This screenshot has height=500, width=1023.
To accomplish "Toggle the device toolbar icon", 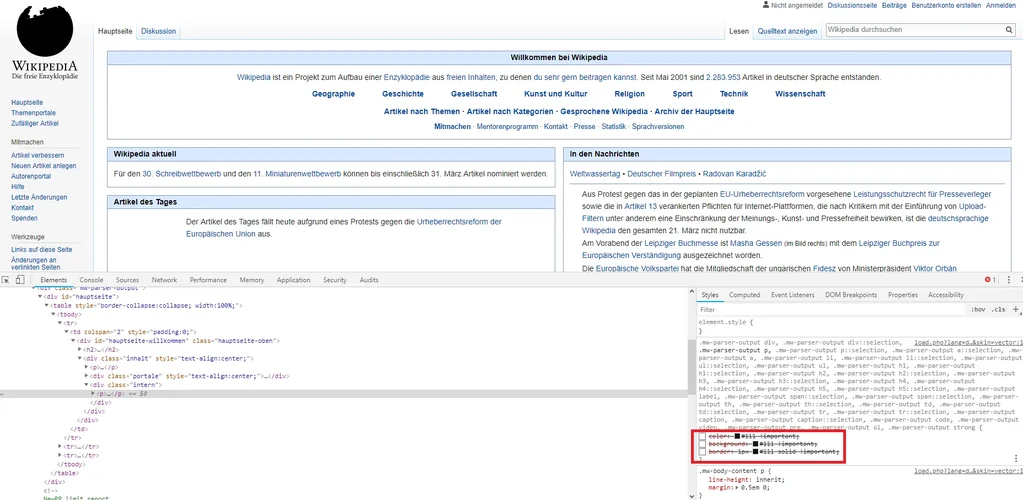I will coord(20,280).
